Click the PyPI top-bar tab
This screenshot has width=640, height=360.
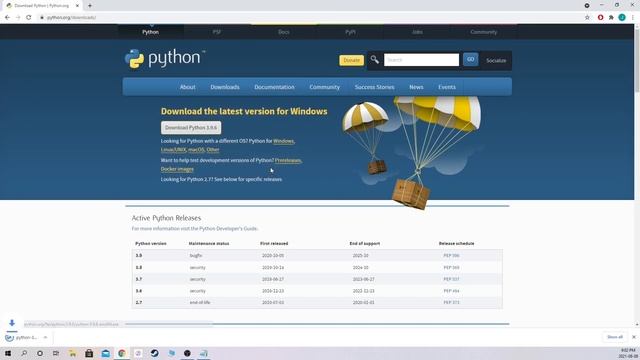350,32
